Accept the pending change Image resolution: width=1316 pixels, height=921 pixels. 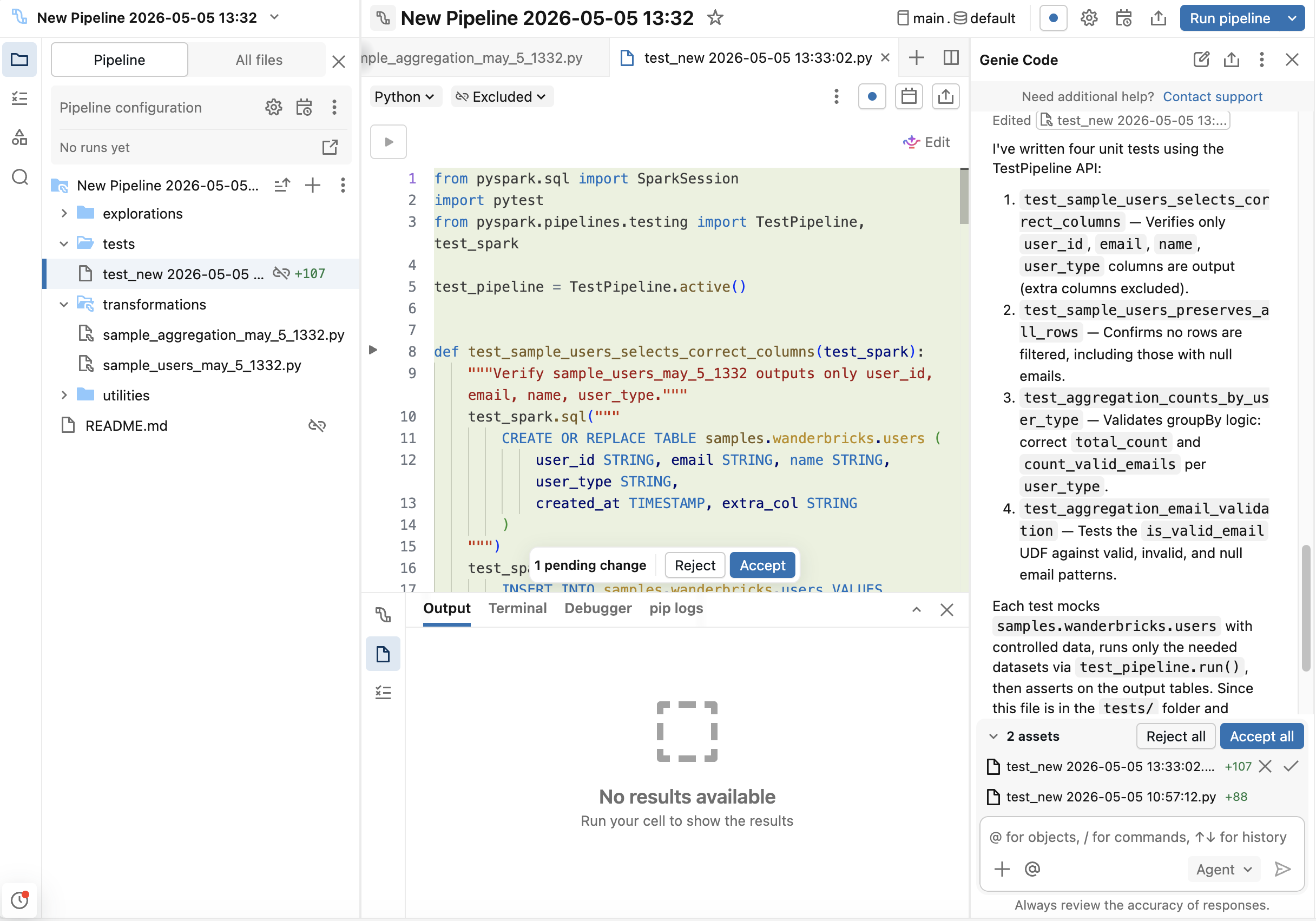[762, 565]
